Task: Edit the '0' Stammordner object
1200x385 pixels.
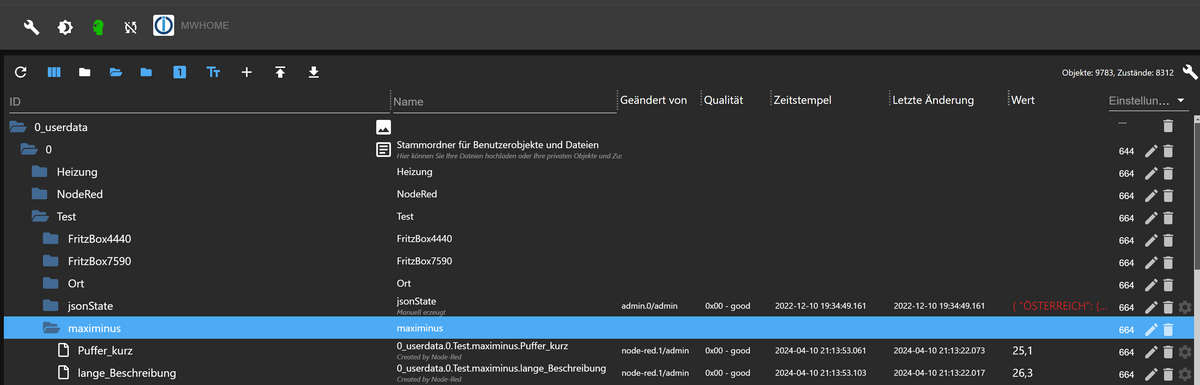Action: pos(1150,151)
